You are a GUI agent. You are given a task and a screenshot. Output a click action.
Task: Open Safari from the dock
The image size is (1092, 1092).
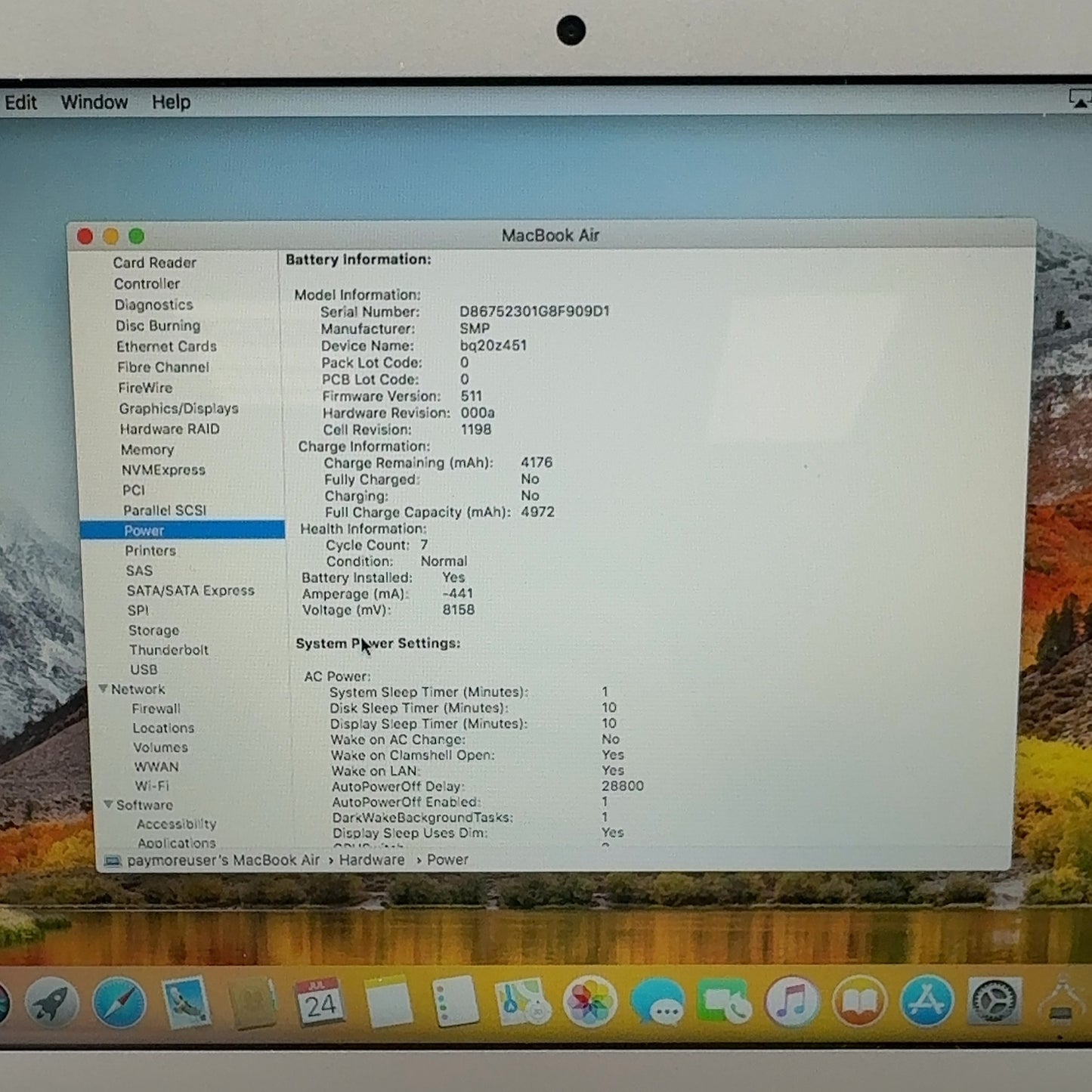119,1003
